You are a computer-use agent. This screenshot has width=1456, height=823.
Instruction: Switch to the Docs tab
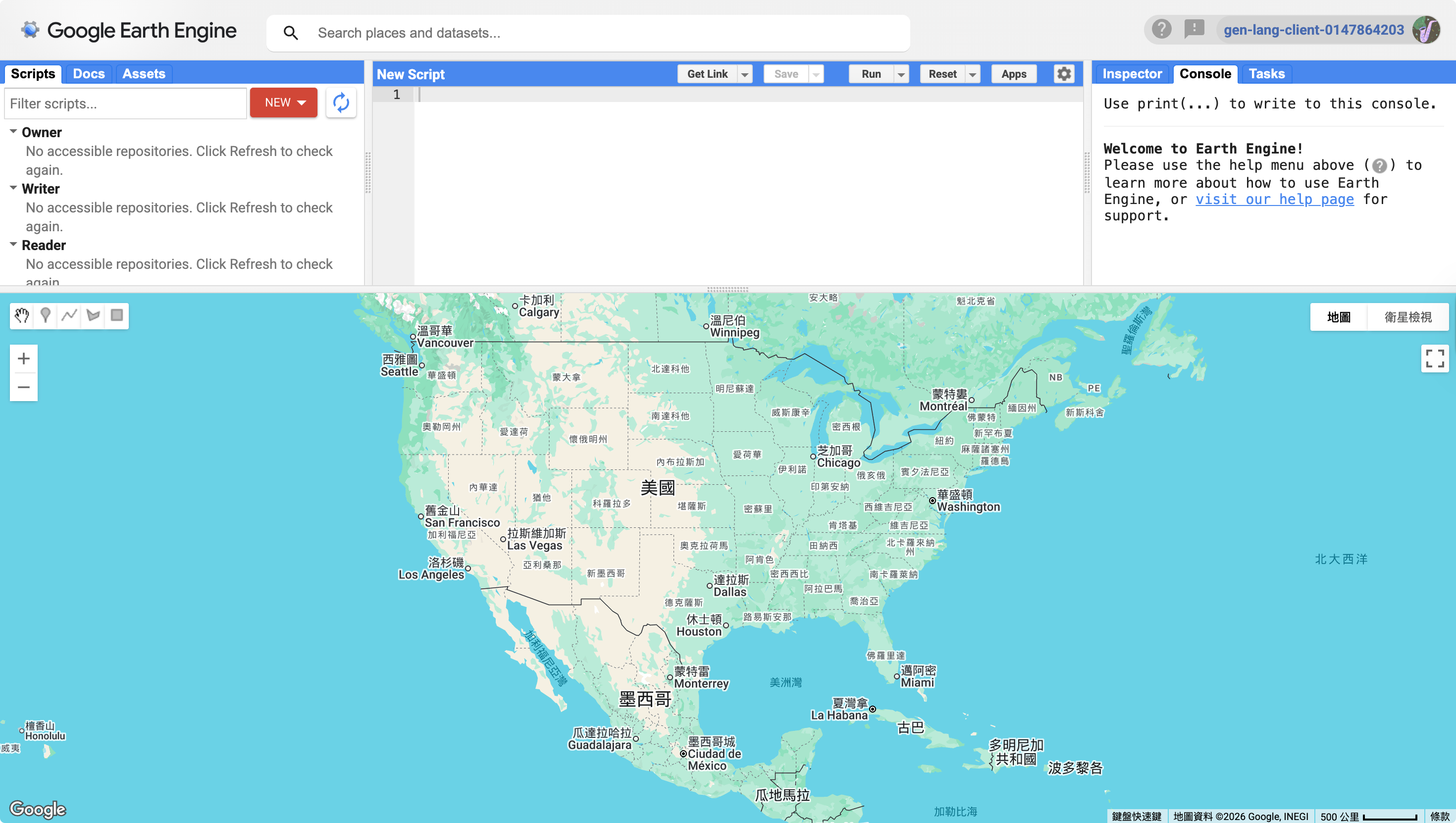pos(89,74)
